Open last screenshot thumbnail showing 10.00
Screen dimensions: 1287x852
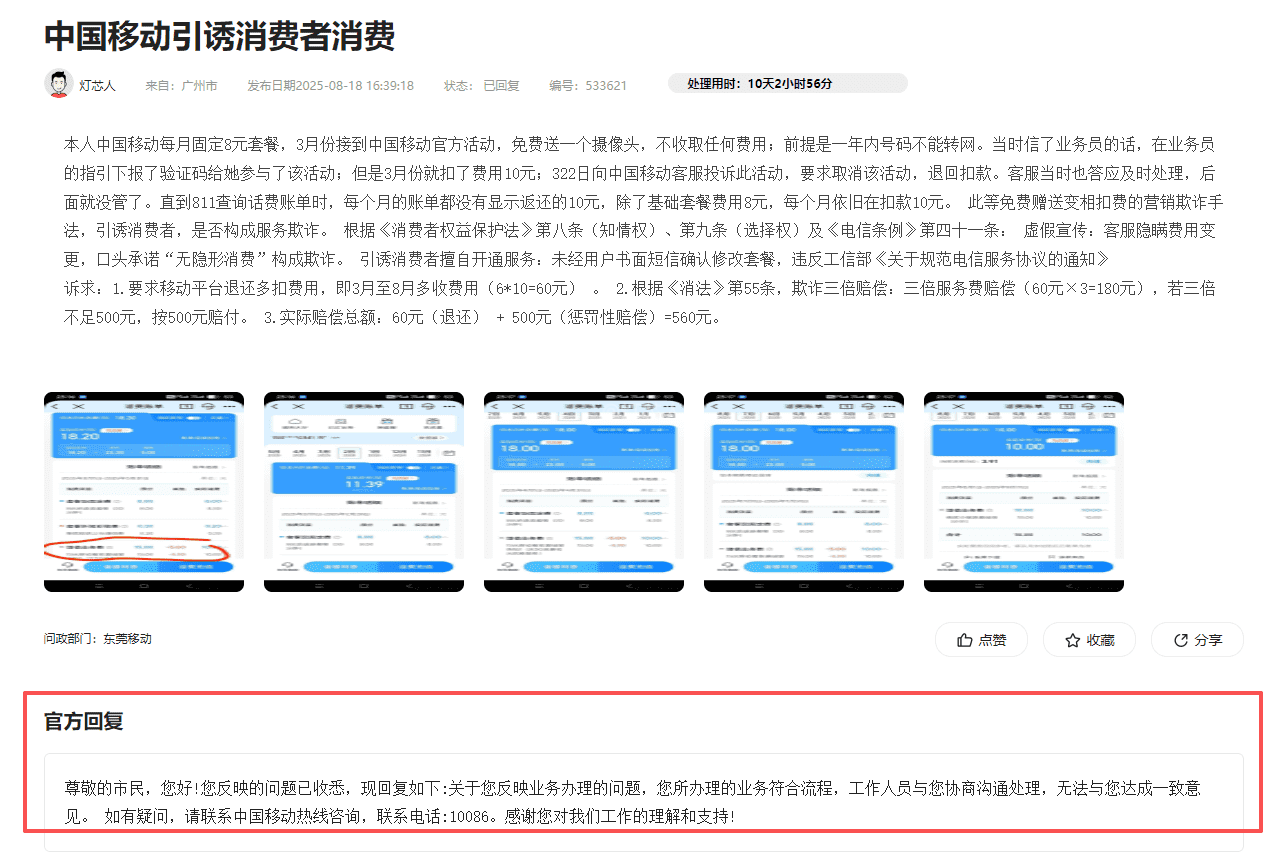click(x=1023, y=491)
